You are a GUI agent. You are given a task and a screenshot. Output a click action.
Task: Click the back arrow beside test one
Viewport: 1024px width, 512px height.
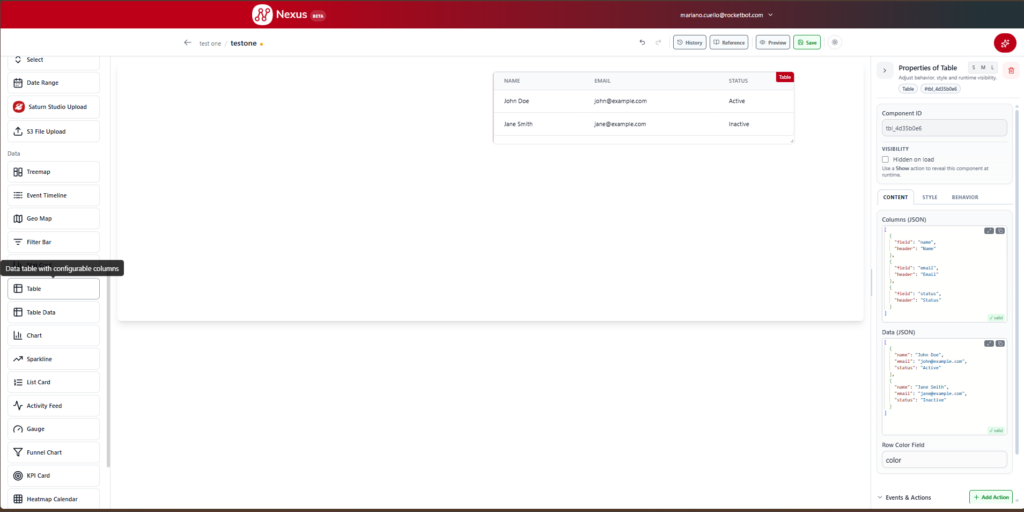tap(188, 42)
